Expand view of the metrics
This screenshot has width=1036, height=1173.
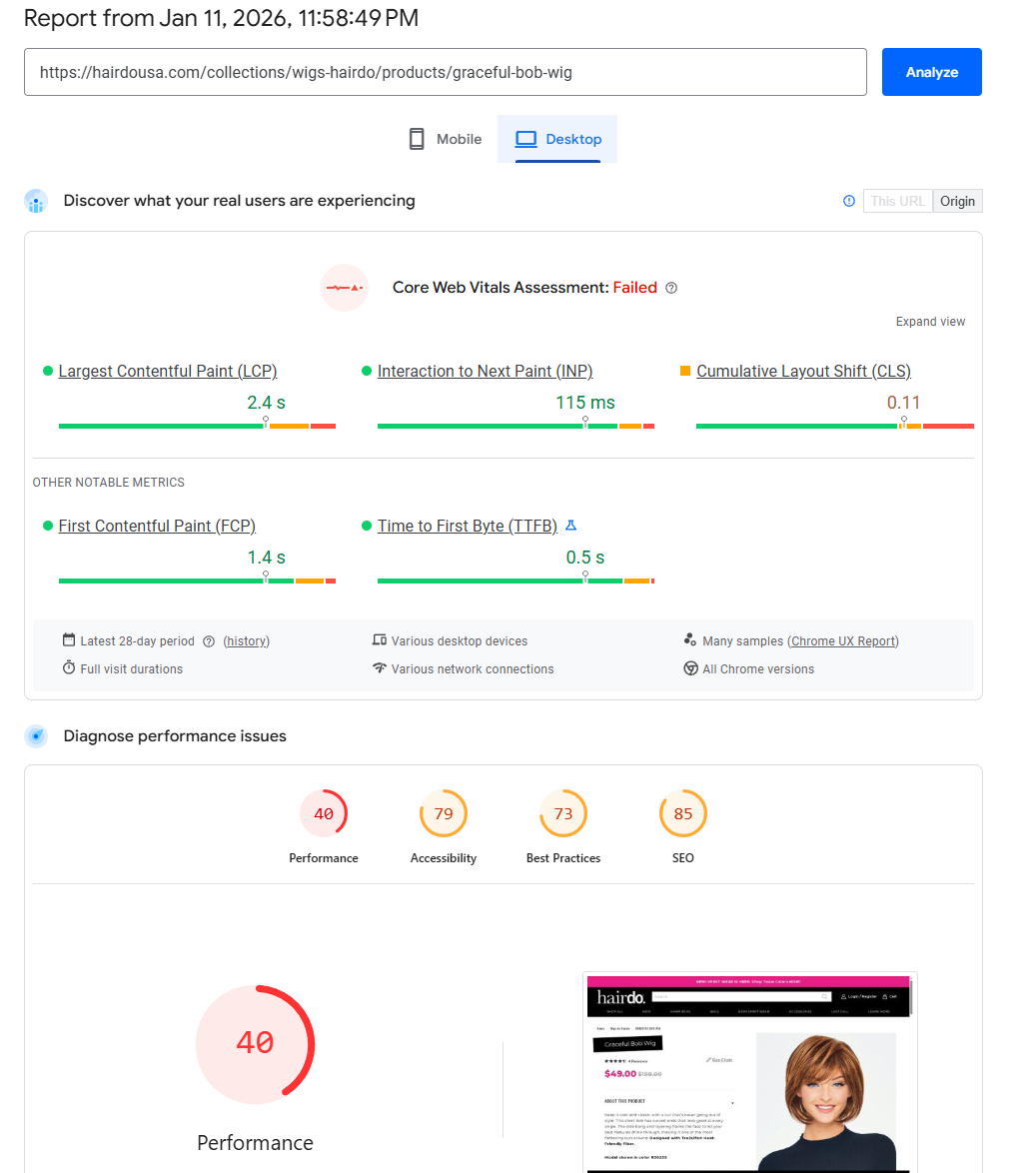pos(930,322)
